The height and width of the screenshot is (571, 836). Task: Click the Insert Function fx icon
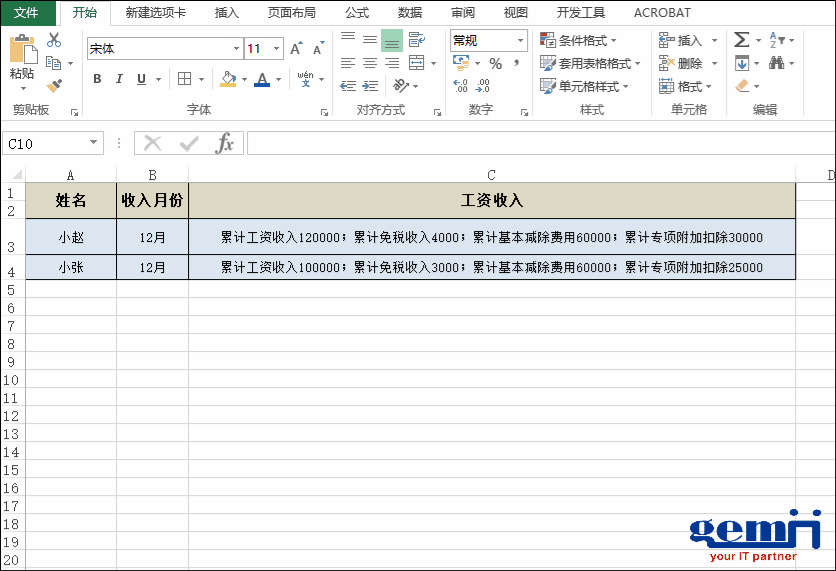click(224, 143)
